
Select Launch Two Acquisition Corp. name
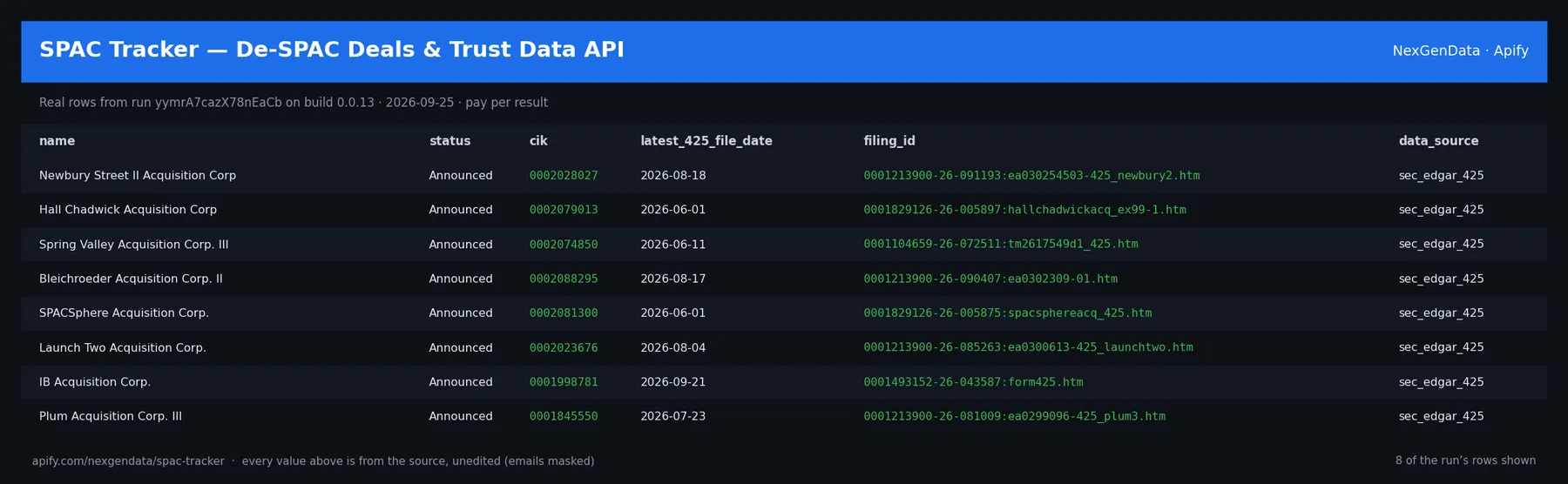point(123,347)
